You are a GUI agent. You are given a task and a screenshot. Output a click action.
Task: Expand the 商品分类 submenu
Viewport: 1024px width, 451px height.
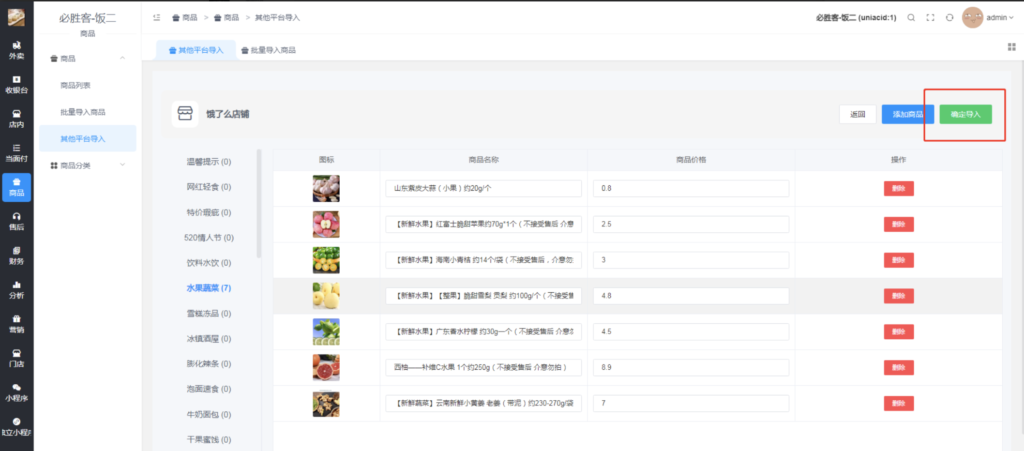122,165
